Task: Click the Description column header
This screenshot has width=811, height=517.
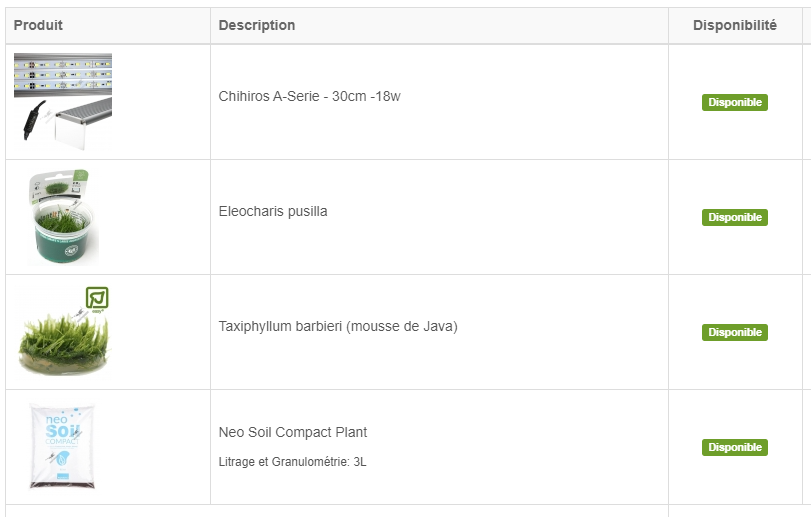Action: (x=257, y=25)
